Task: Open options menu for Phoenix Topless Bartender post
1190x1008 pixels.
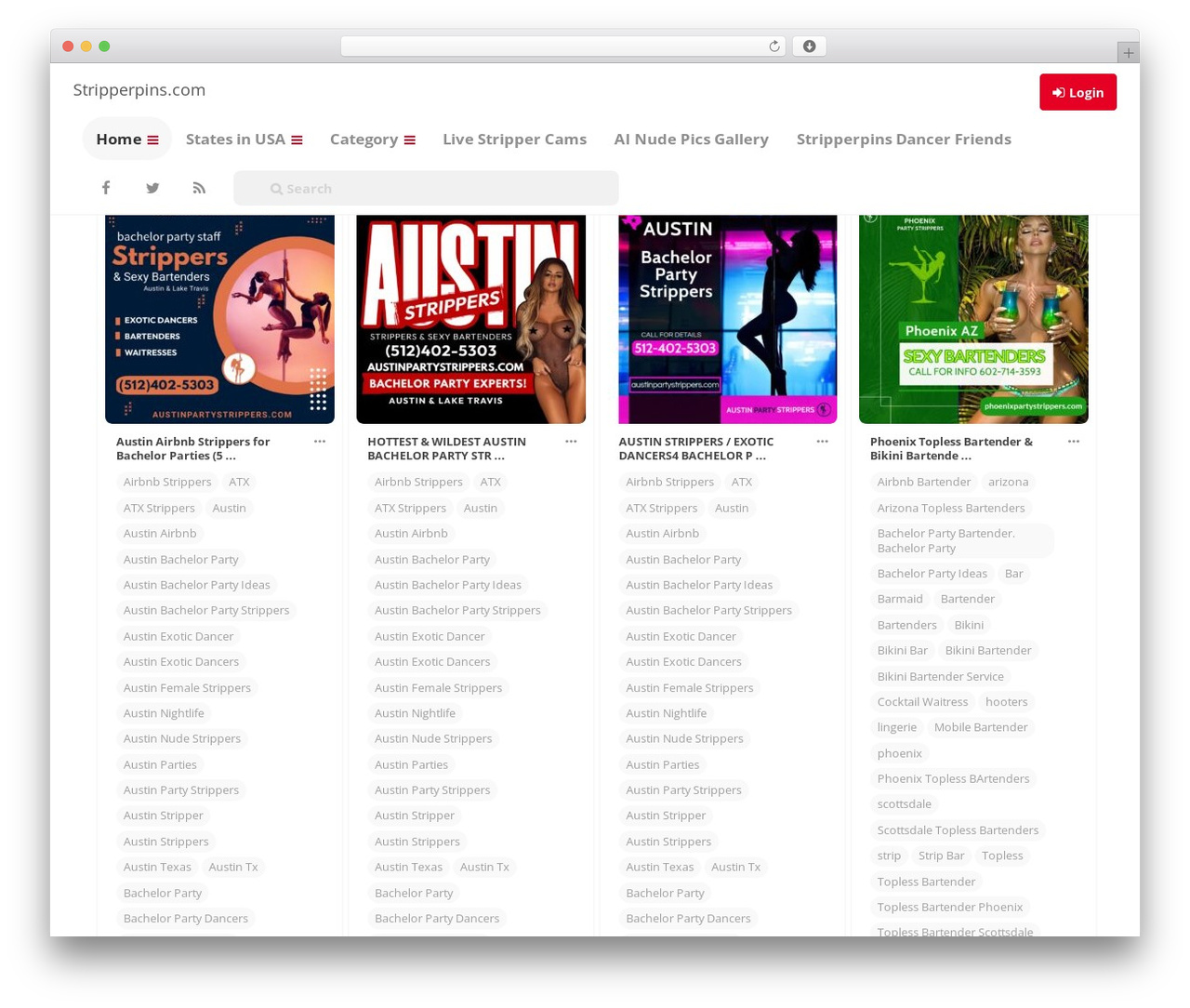Action: [1074, 442]
